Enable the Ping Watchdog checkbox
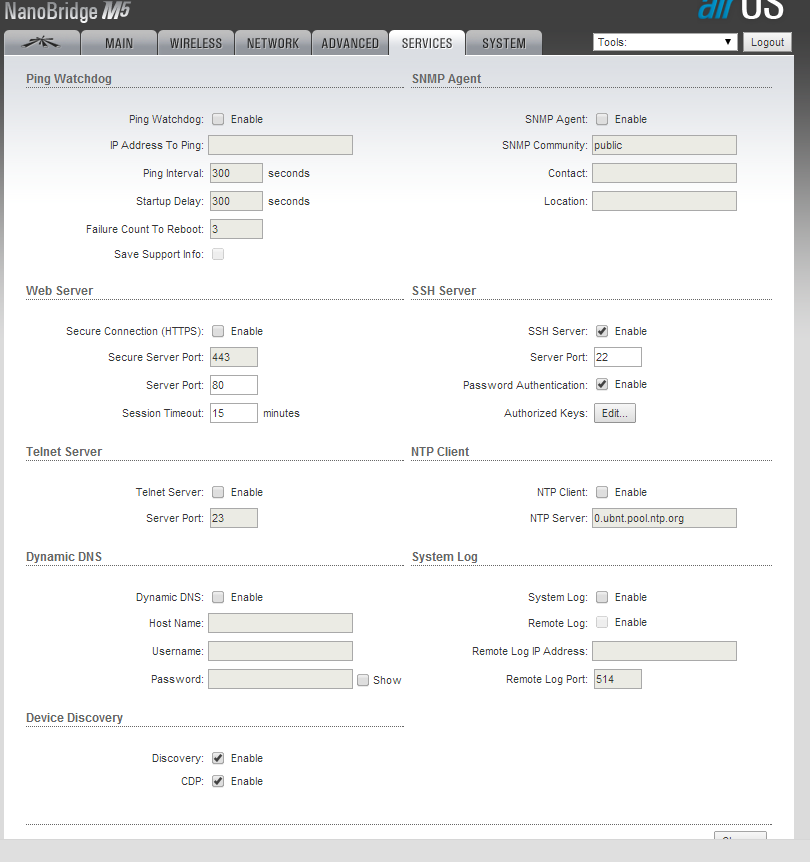 (x=218, y=119)
